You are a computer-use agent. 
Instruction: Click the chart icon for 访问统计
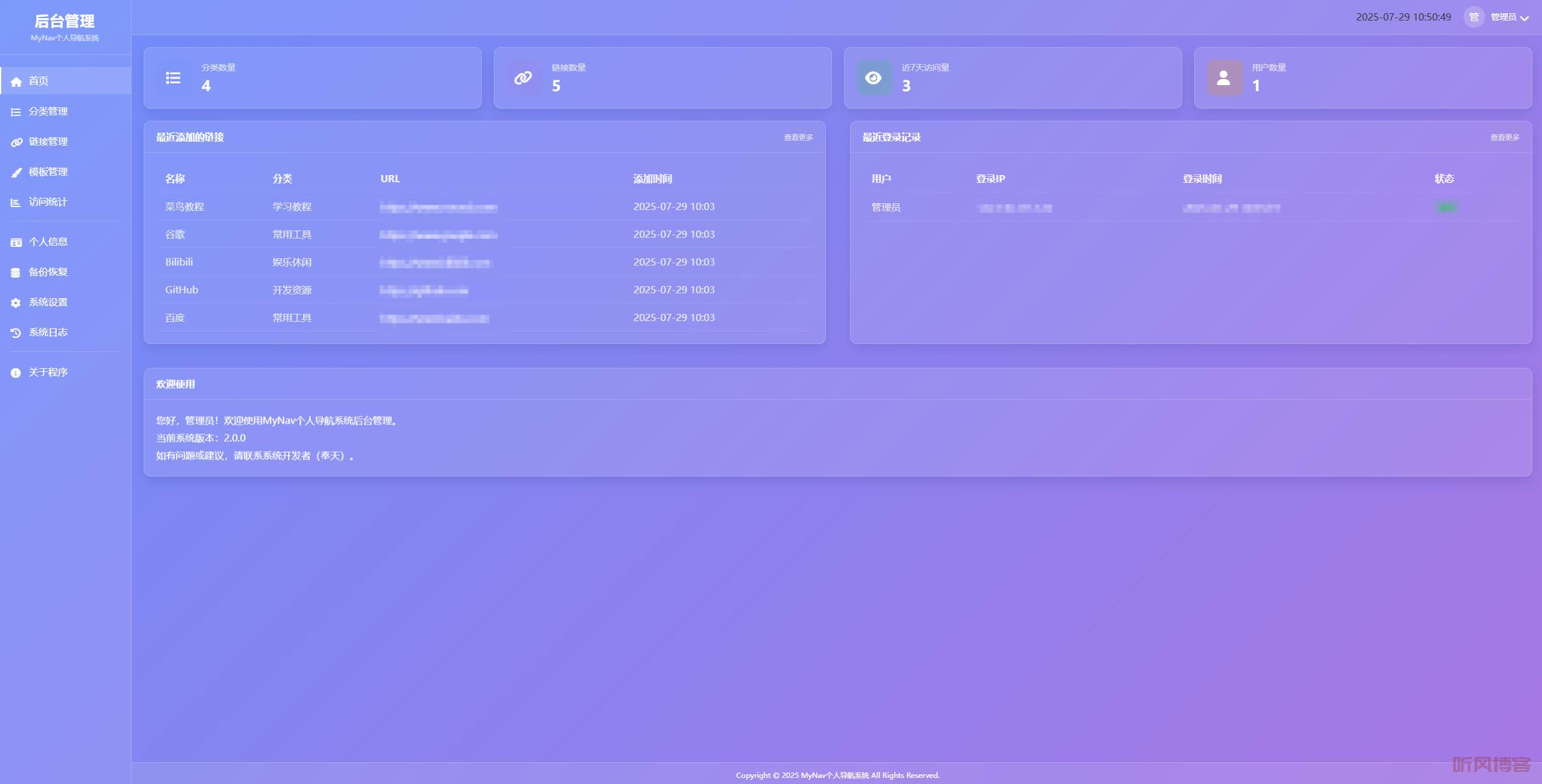[x=16, y=202]
